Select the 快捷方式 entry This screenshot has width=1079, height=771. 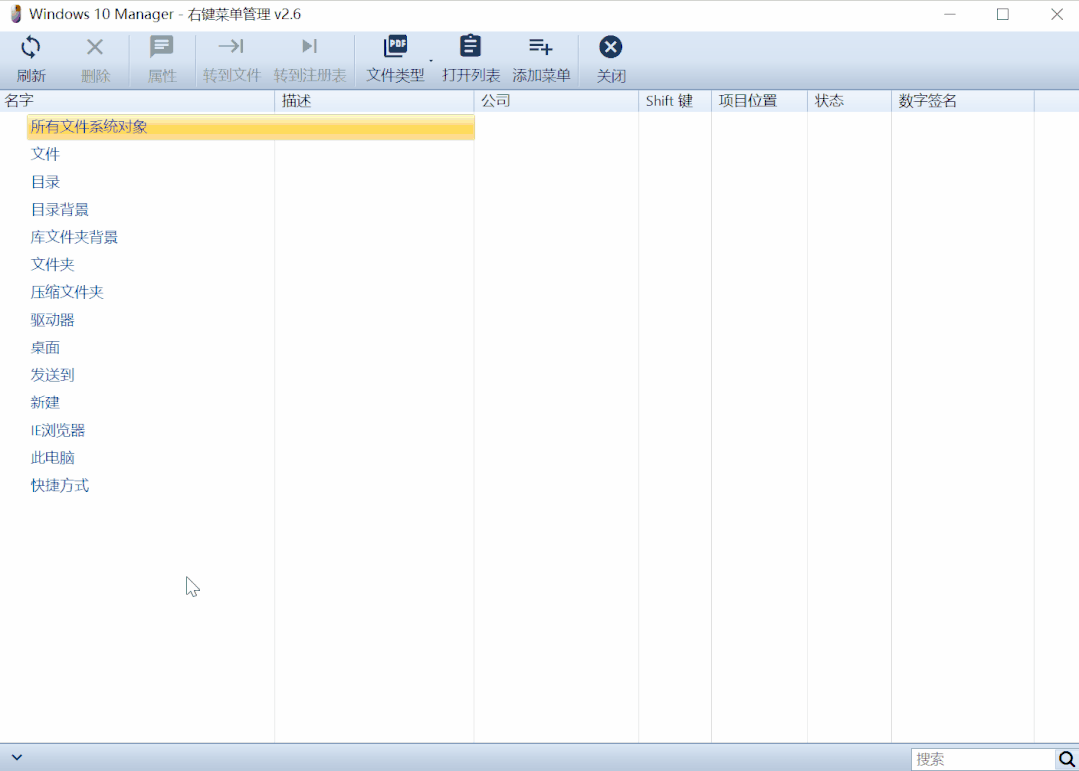click(60, 486)
